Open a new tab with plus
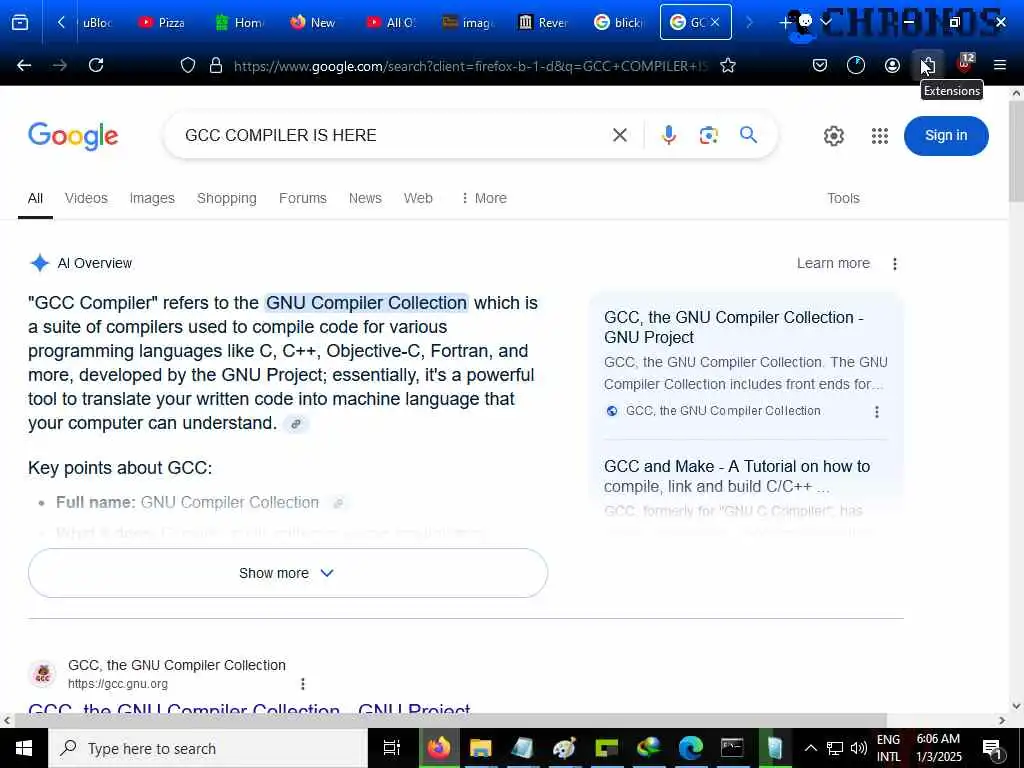 pos(784,23)
